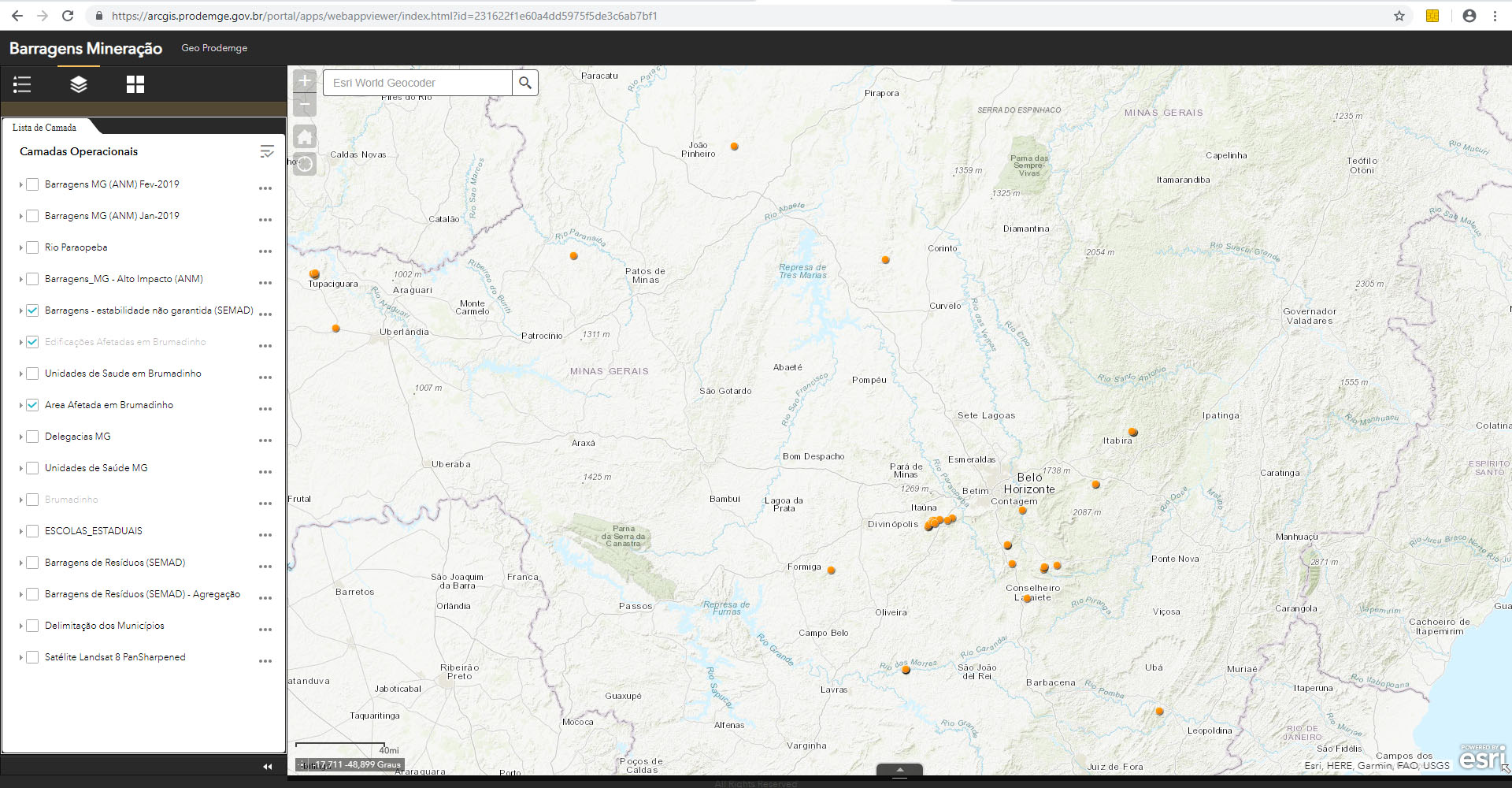Open options for Delimitação dos Municípios layer

click(265, 630)
